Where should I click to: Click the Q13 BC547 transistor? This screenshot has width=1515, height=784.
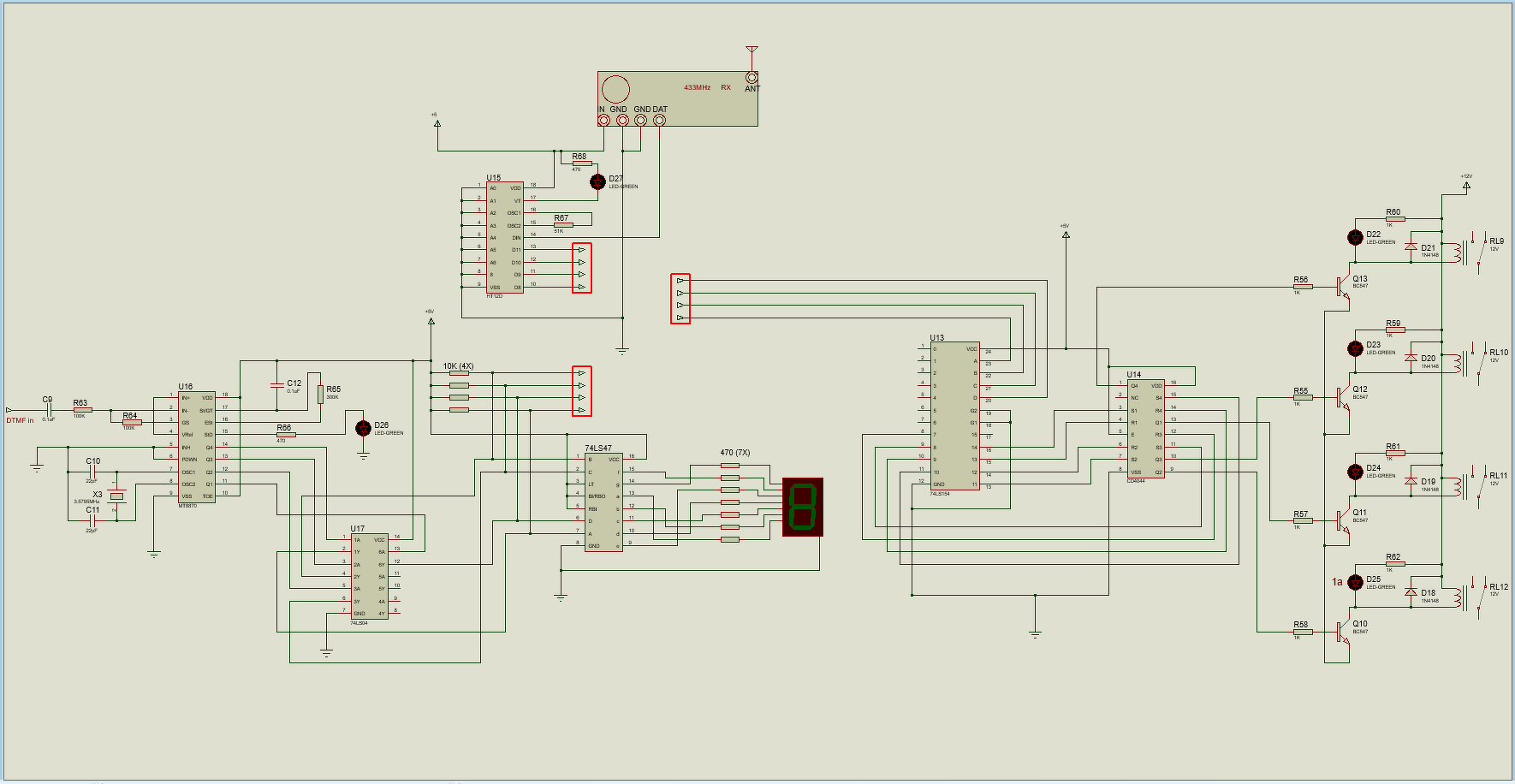click(x=1343, y=288)
